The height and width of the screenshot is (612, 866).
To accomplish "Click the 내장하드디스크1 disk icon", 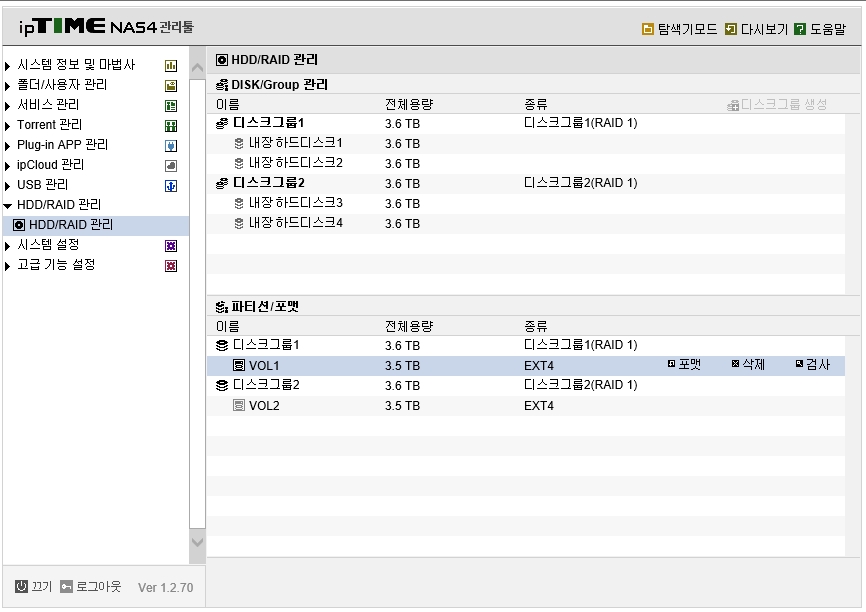I will tap(239, 143).
